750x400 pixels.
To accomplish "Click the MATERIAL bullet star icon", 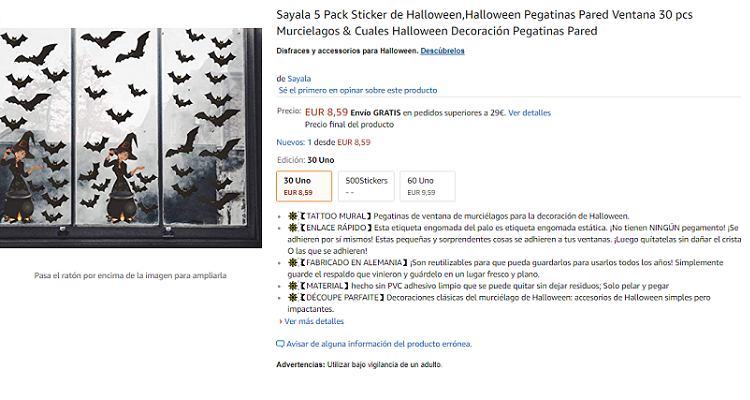I will point(291,286).
